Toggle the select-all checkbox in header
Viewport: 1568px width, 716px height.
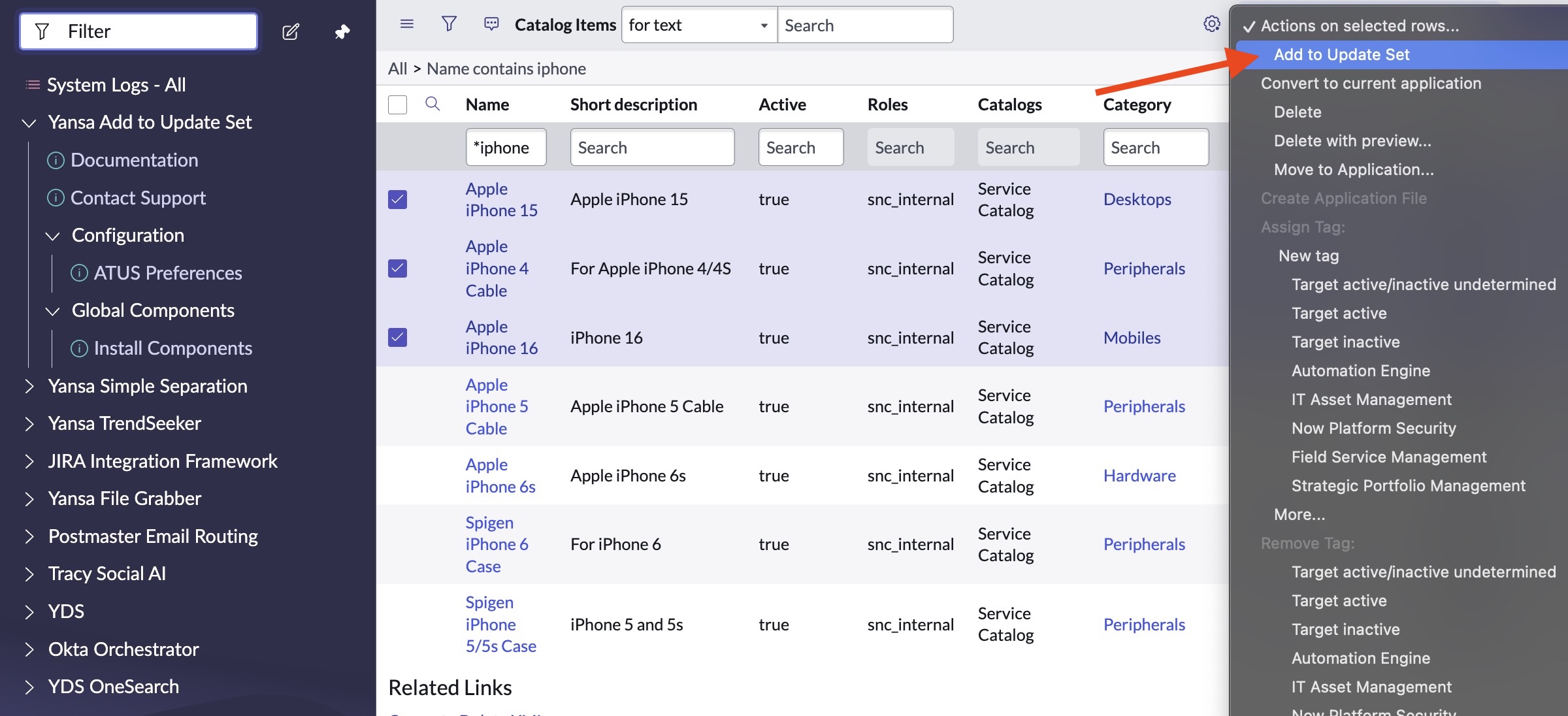pos(397,105)
